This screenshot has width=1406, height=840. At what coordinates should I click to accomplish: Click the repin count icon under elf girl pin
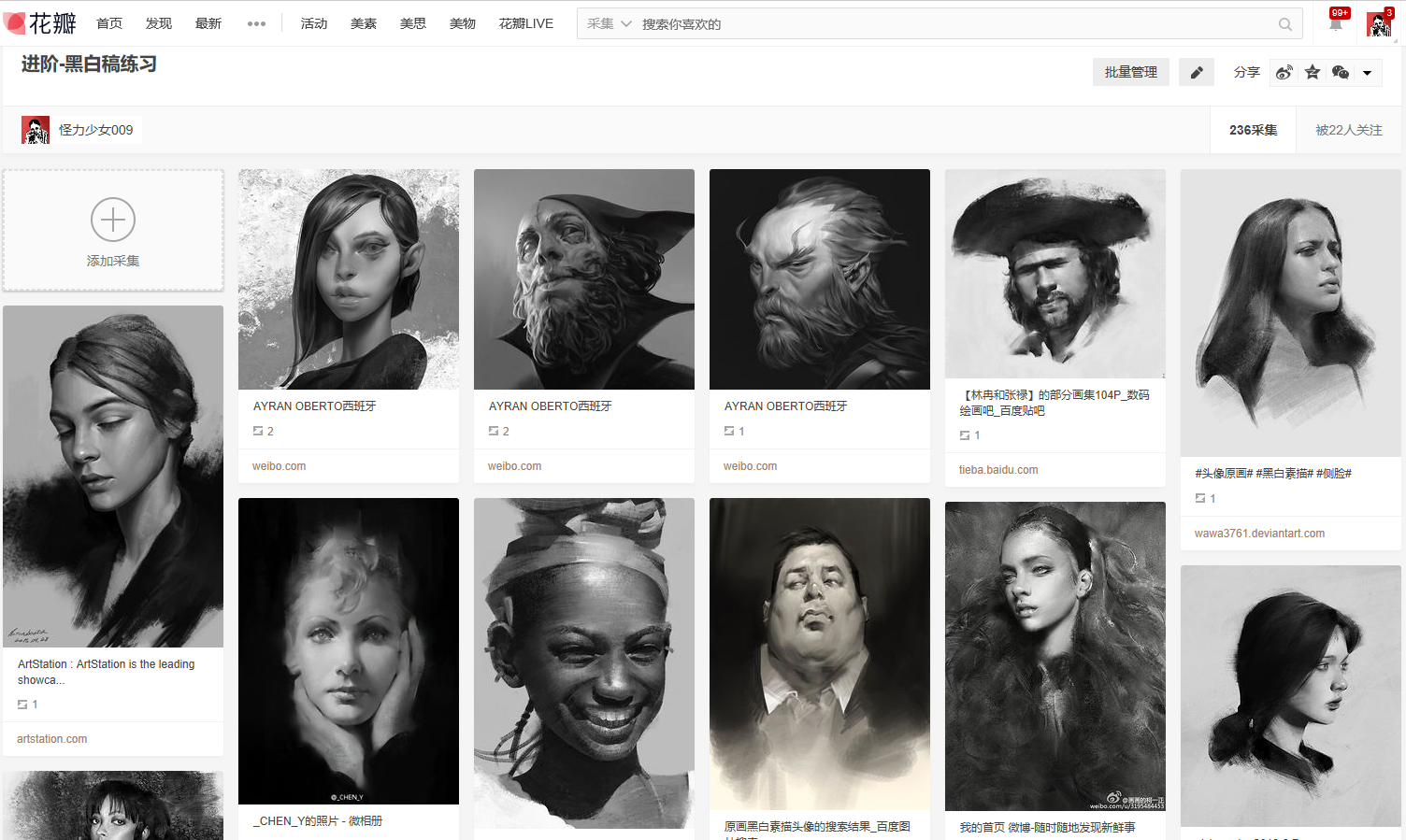tap(258, 431)
